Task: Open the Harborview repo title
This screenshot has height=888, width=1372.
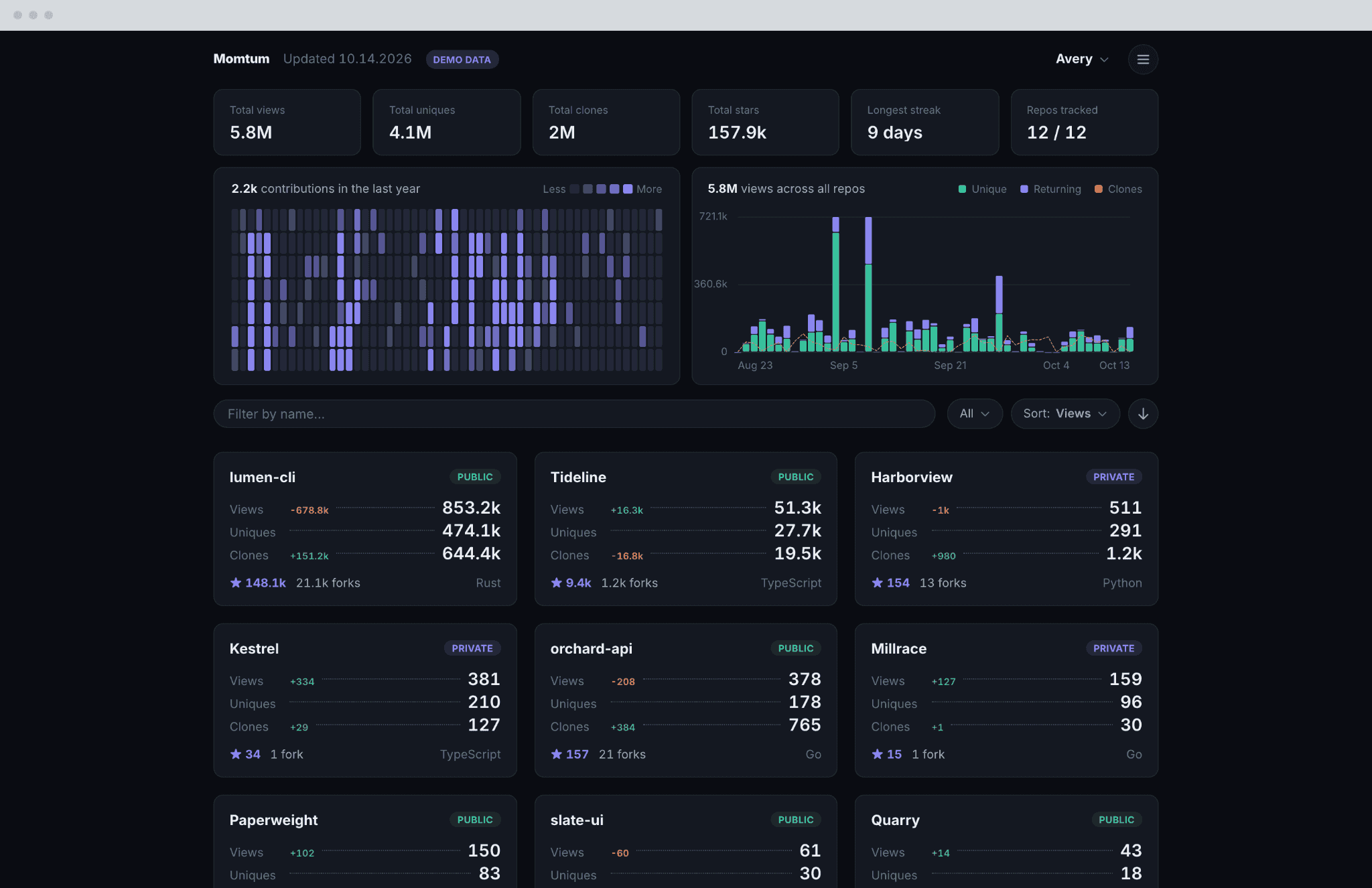Action: (x=912, y=477)
